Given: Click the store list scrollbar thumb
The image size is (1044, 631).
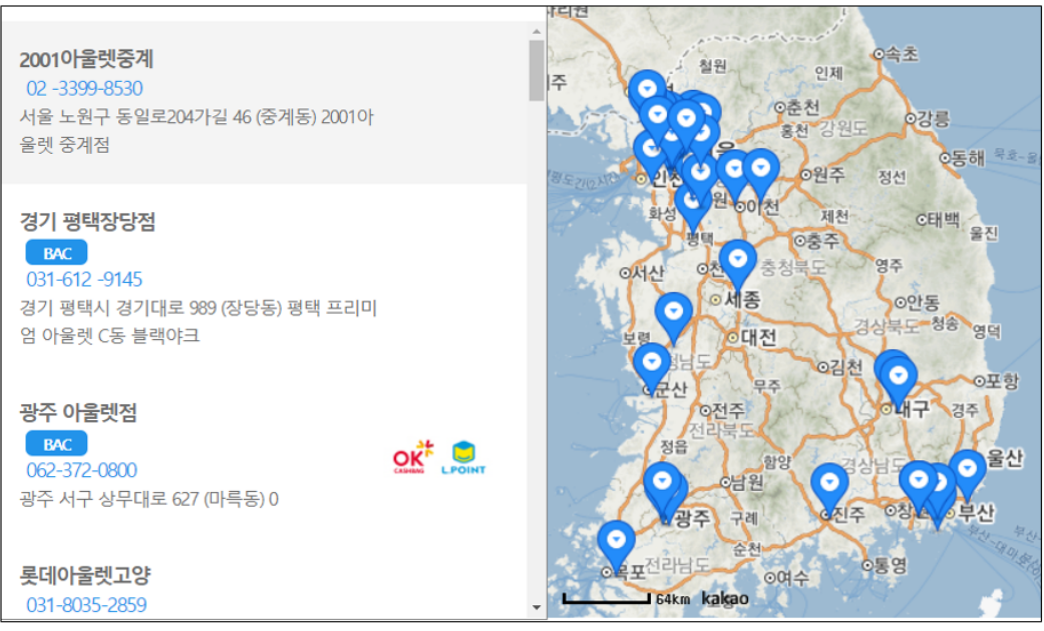Looking at the screenshot, I should tap(537, 71).
